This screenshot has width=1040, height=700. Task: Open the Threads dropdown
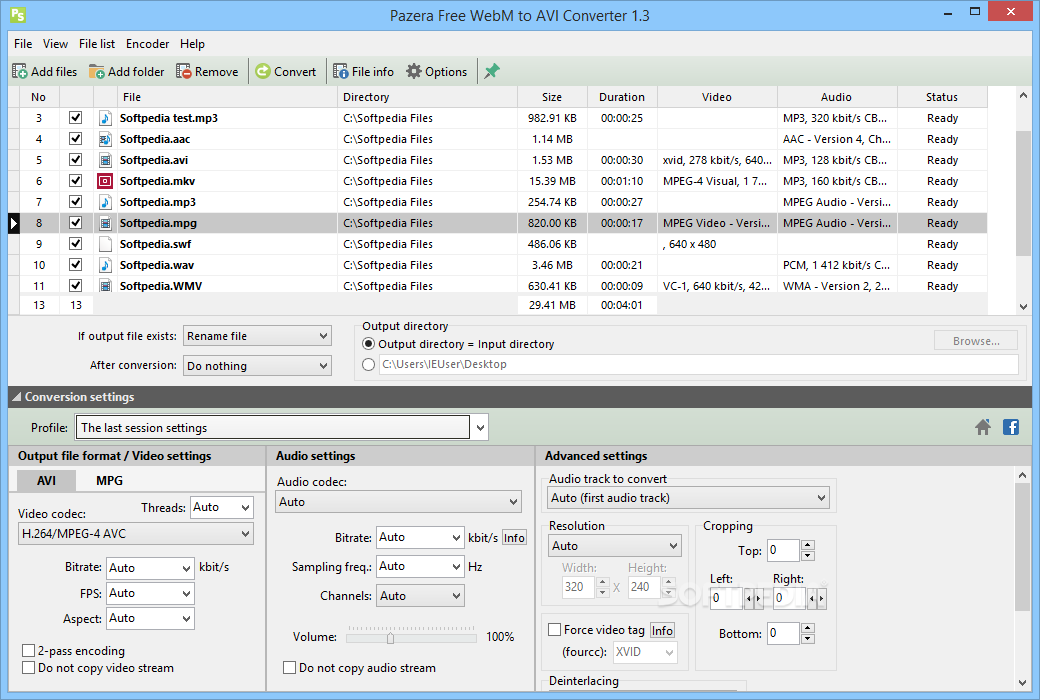[222, 508]
